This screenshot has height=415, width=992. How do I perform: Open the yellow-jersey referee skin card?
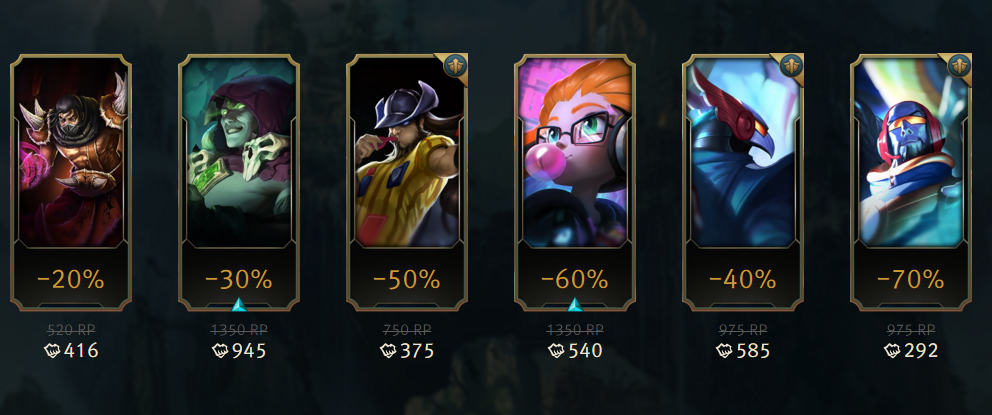coord(407,182)
